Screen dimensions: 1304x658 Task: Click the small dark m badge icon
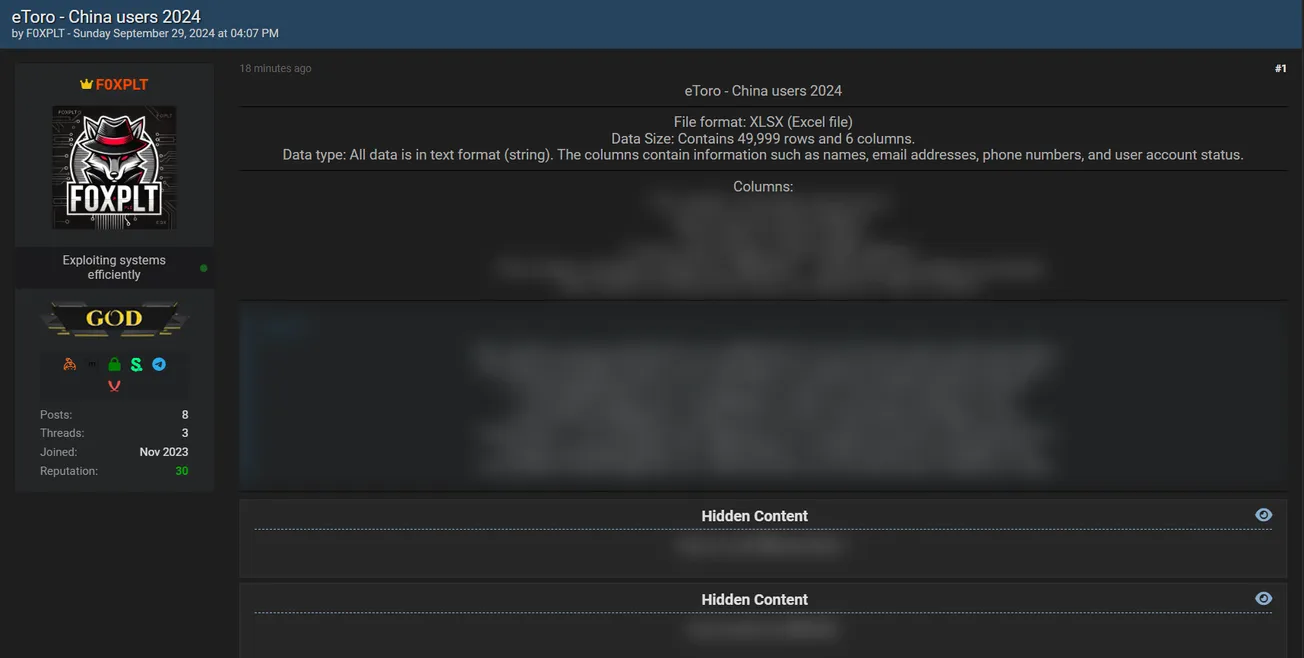92,365
